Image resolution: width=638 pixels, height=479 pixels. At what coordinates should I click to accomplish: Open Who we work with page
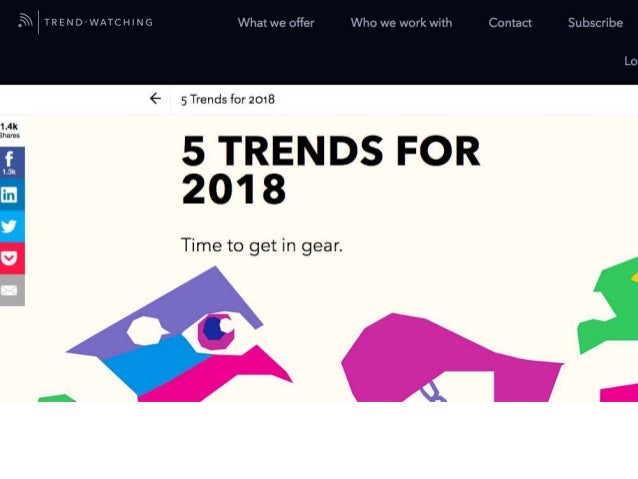click(x=401, y=22)
